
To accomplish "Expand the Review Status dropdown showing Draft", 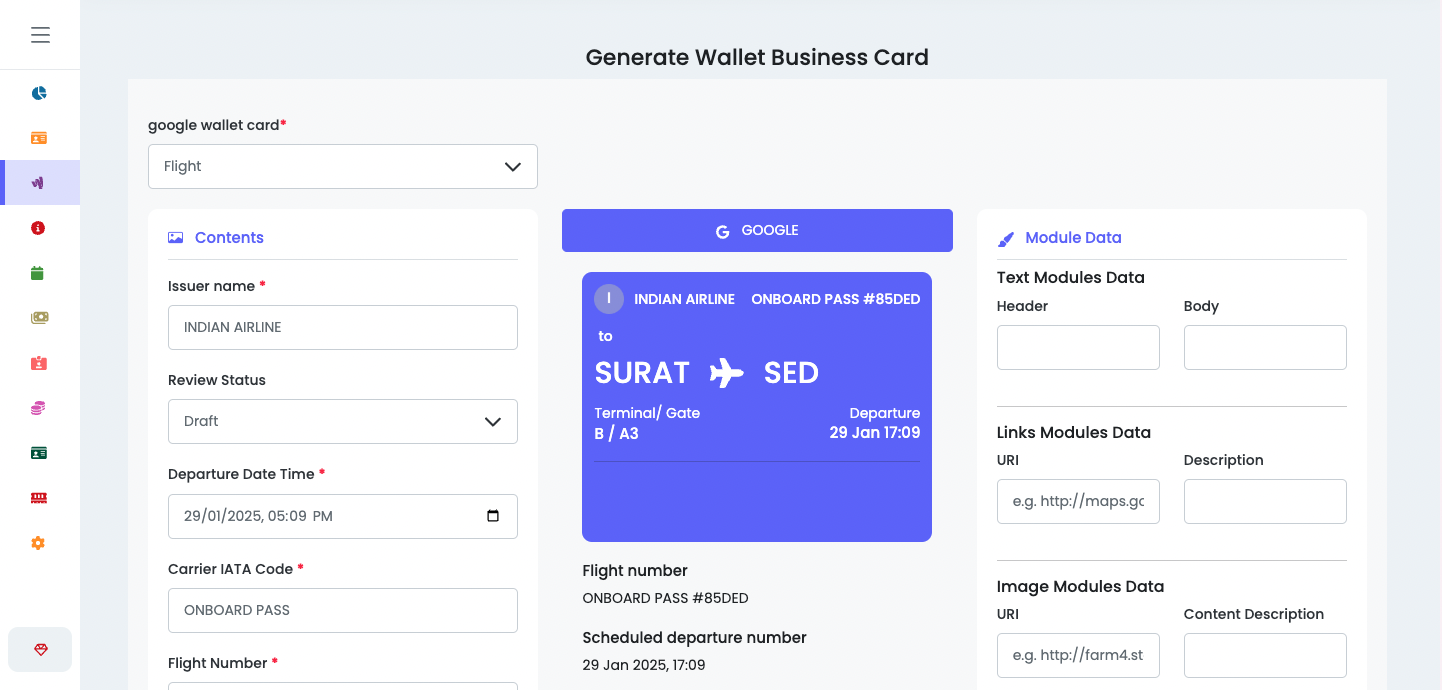I will (343, 421).
